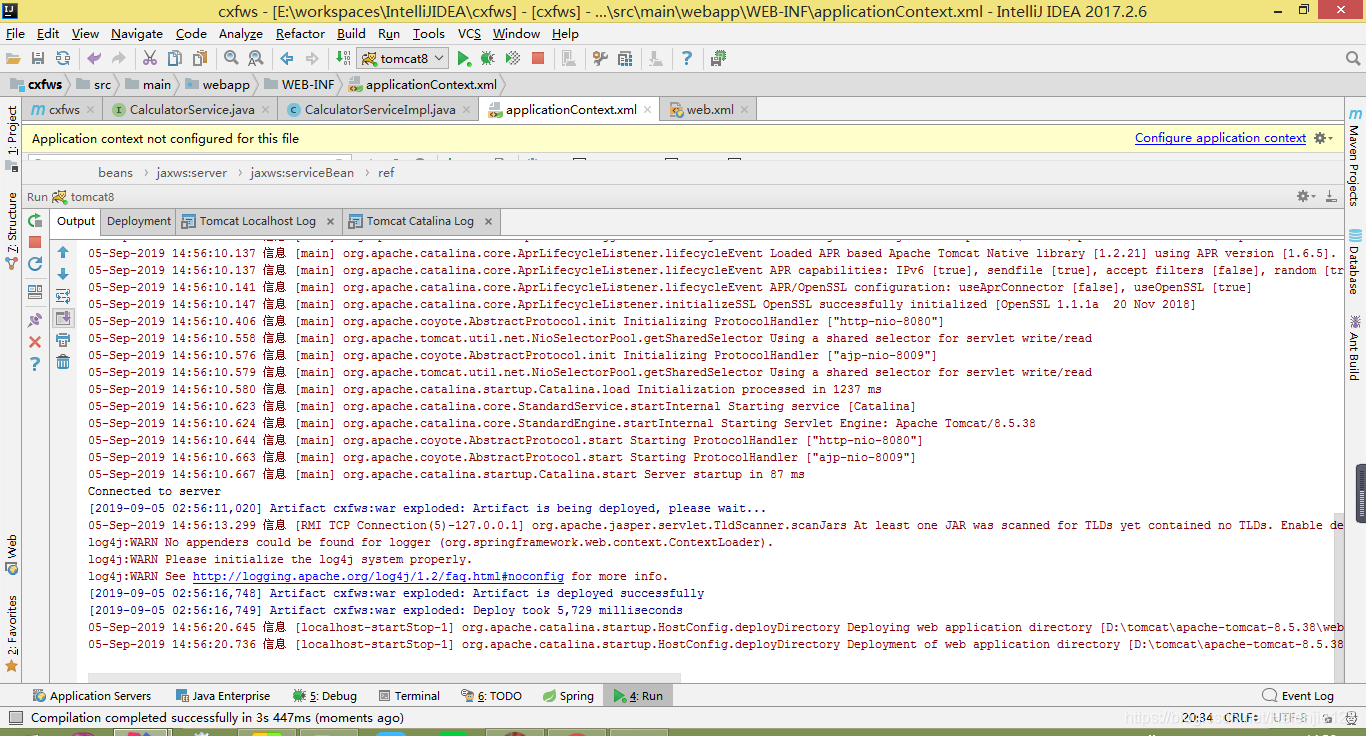Clear all console output with the trash icon
This screenshot has width=1366, height=736.
pyautogui.click(x=63, y=362)
